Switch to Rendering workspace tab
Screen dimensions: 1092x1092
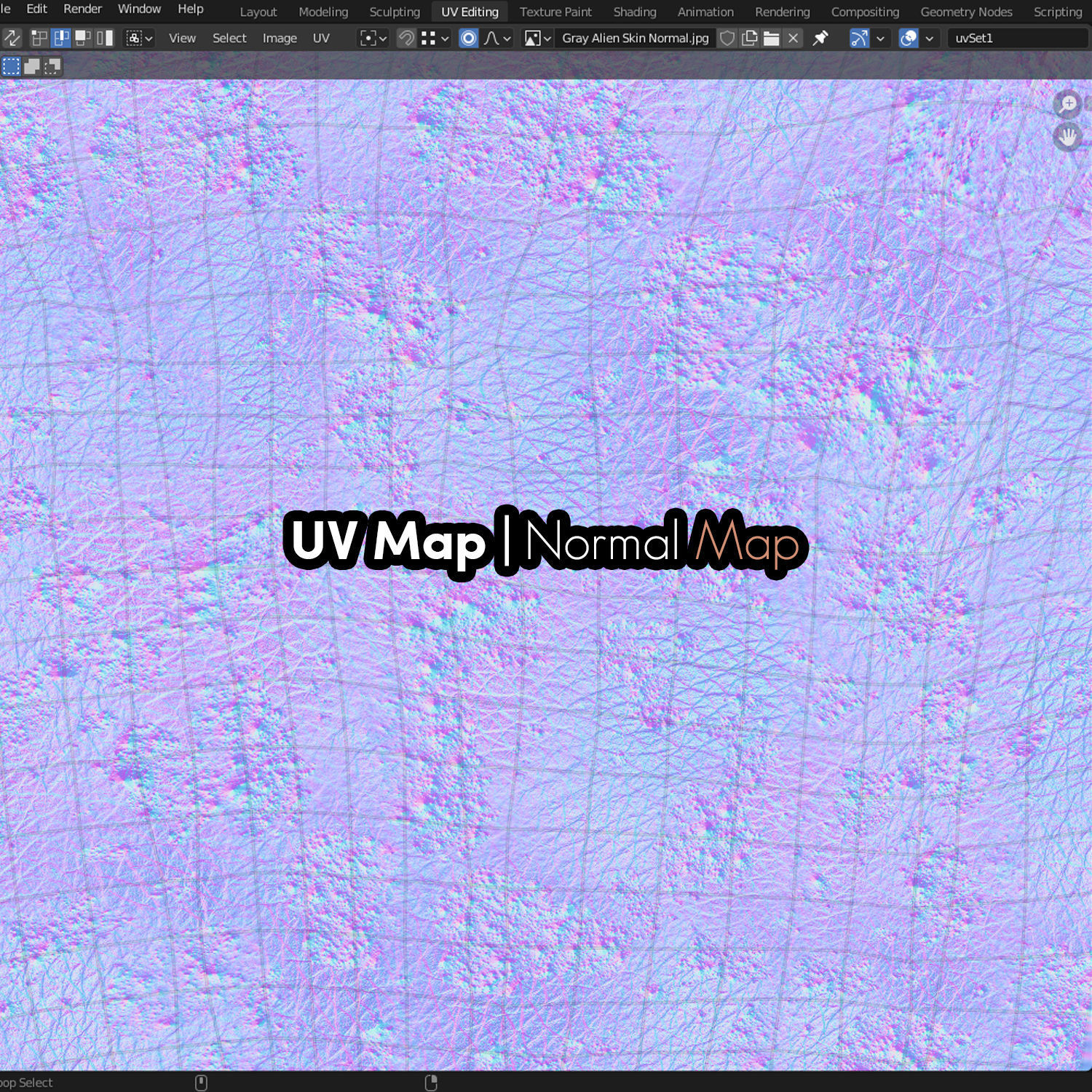[x=783, y=12]
